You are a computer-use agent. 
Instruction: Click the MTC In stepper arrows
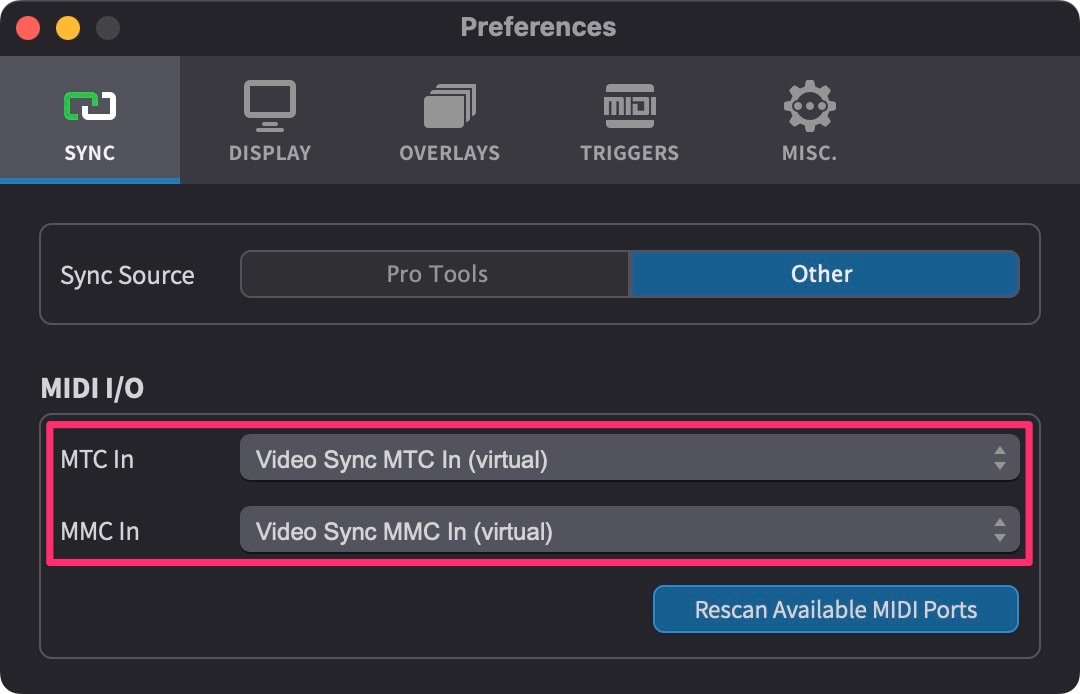[x=999, y=458]
